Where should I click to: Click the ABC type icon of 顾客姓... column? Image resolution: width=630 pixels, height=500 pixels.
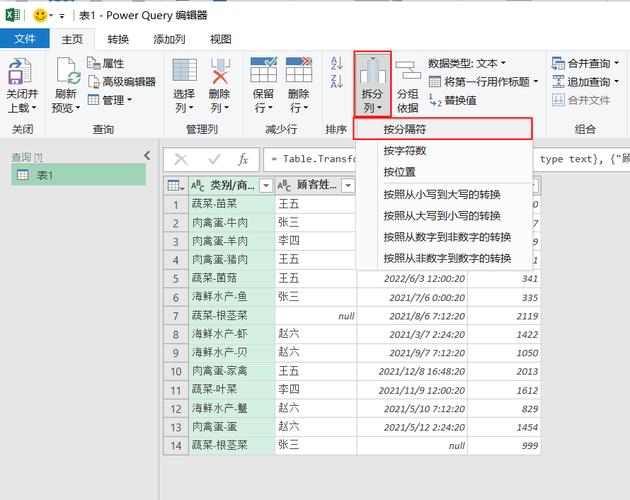pyautogui.click(x=284, y=186)
